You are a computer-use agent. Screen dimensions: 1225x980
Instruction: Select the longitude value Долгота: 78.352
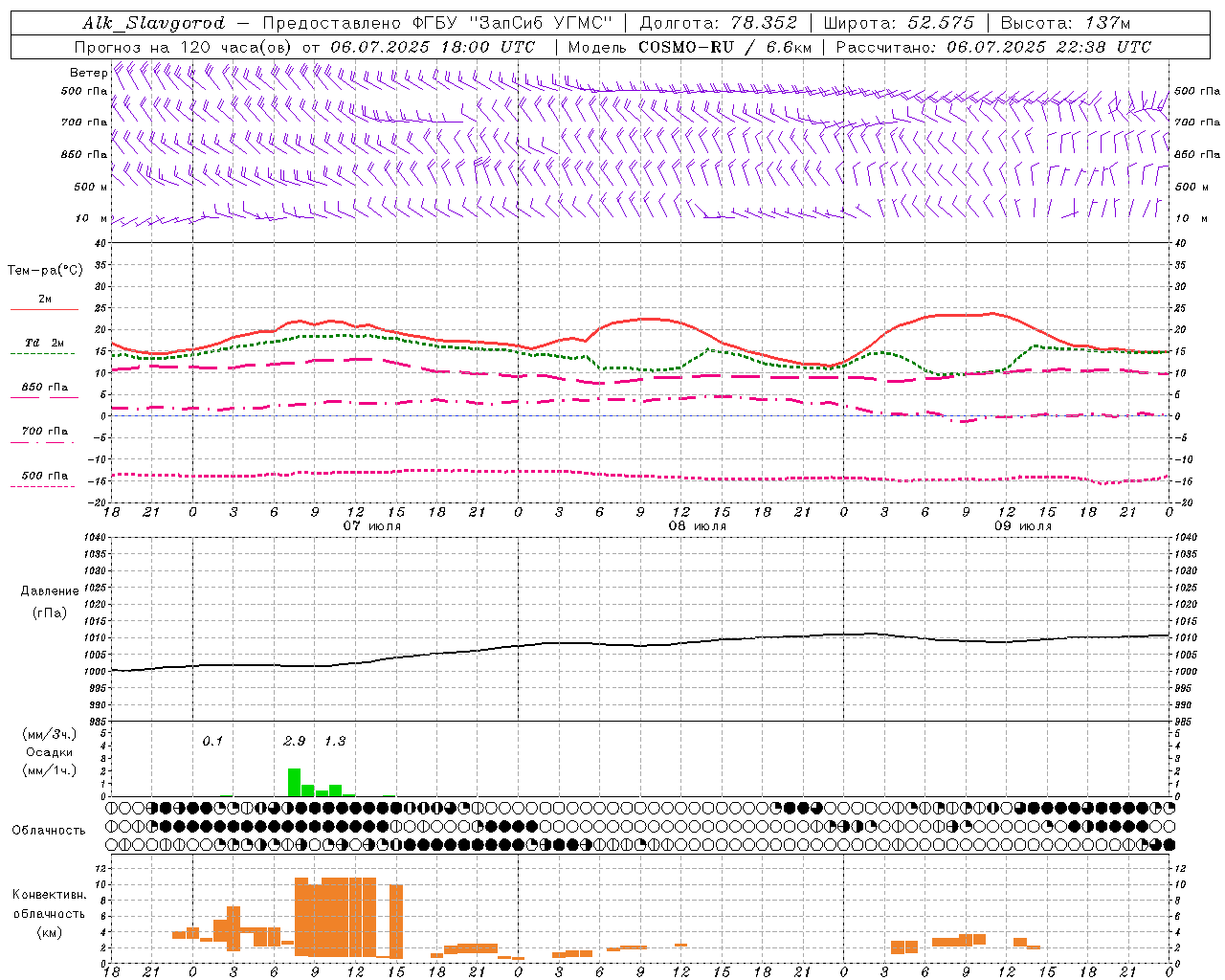pyautogui.click(x=717, y=23)
